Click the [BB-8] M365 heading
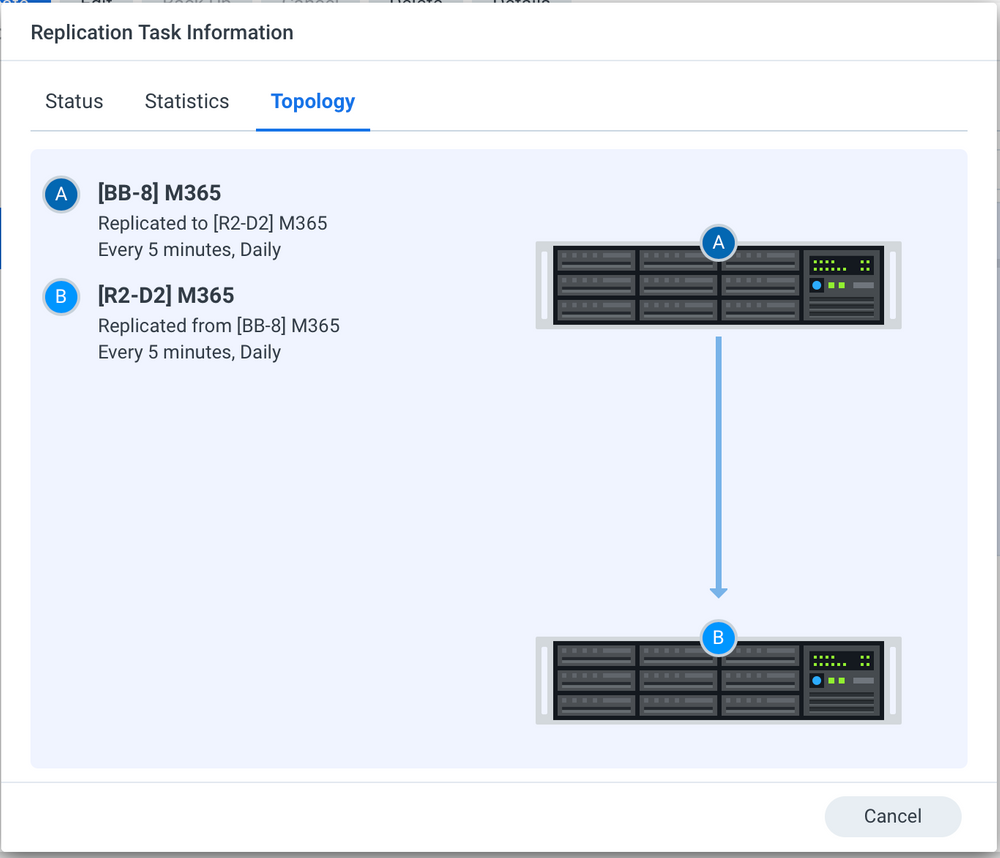Screen dimensions: 1000x858 click(x=159, y=193)
